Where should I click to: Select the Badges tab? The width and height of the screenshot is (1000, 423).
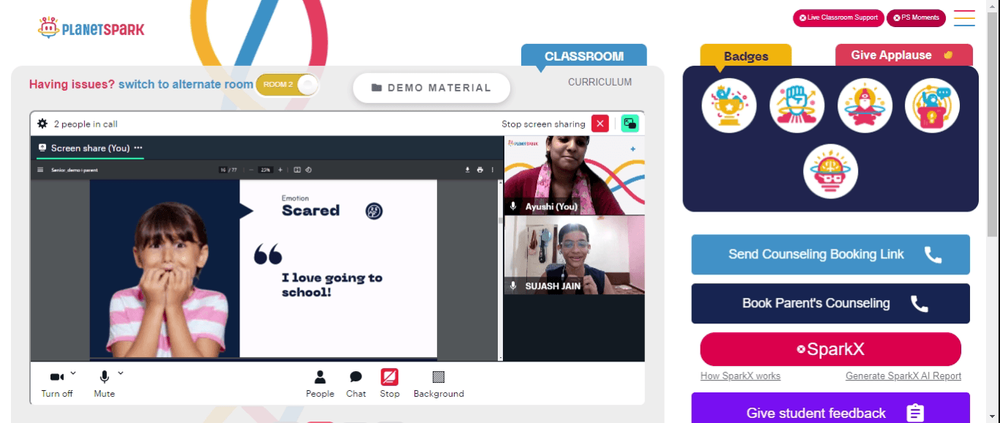click(x=746, y=56)
